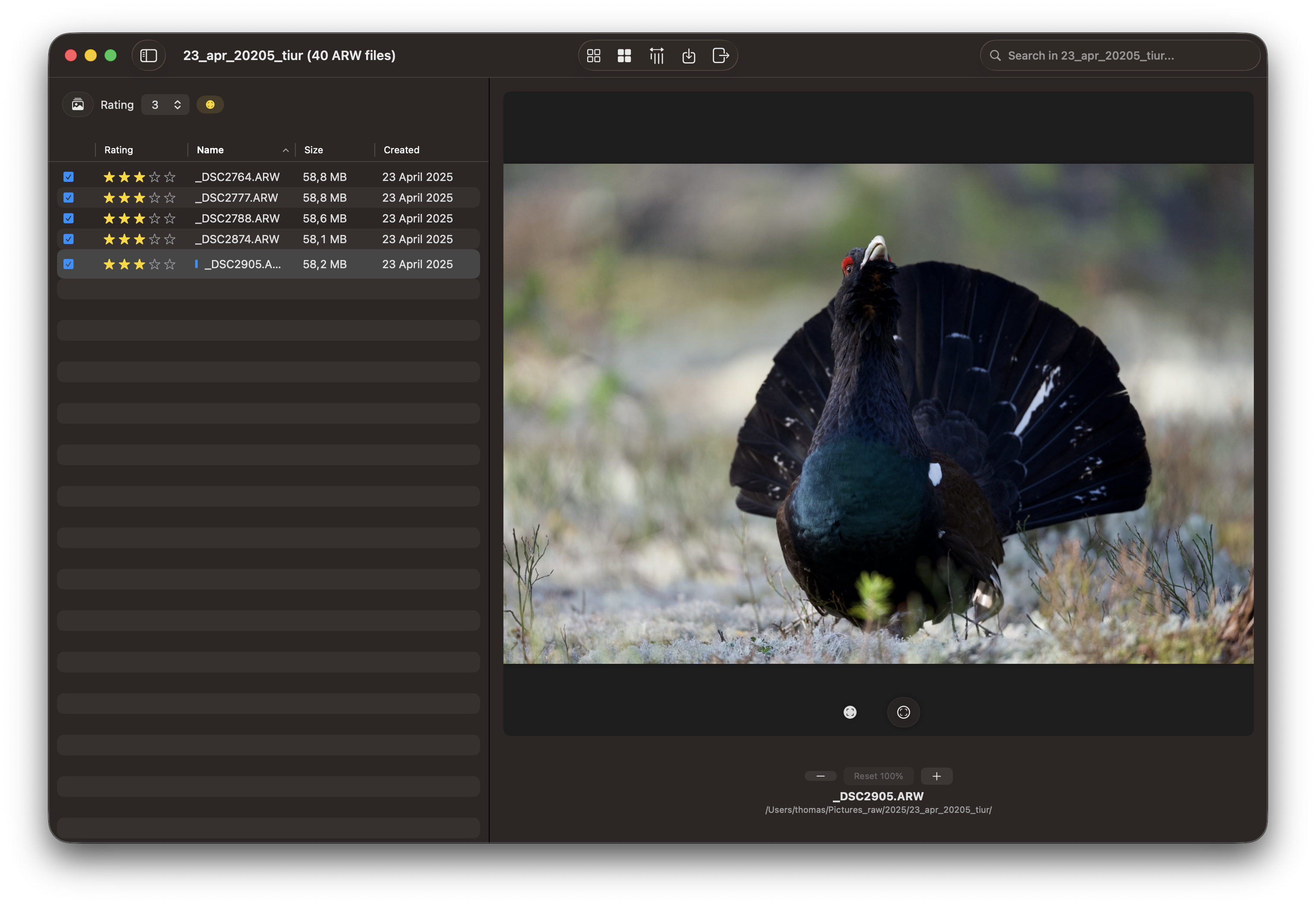Click the photo stack icon beside Rating
This screenshot has width=1316, height=907.
pyautogui.click(x=78, y=105)
